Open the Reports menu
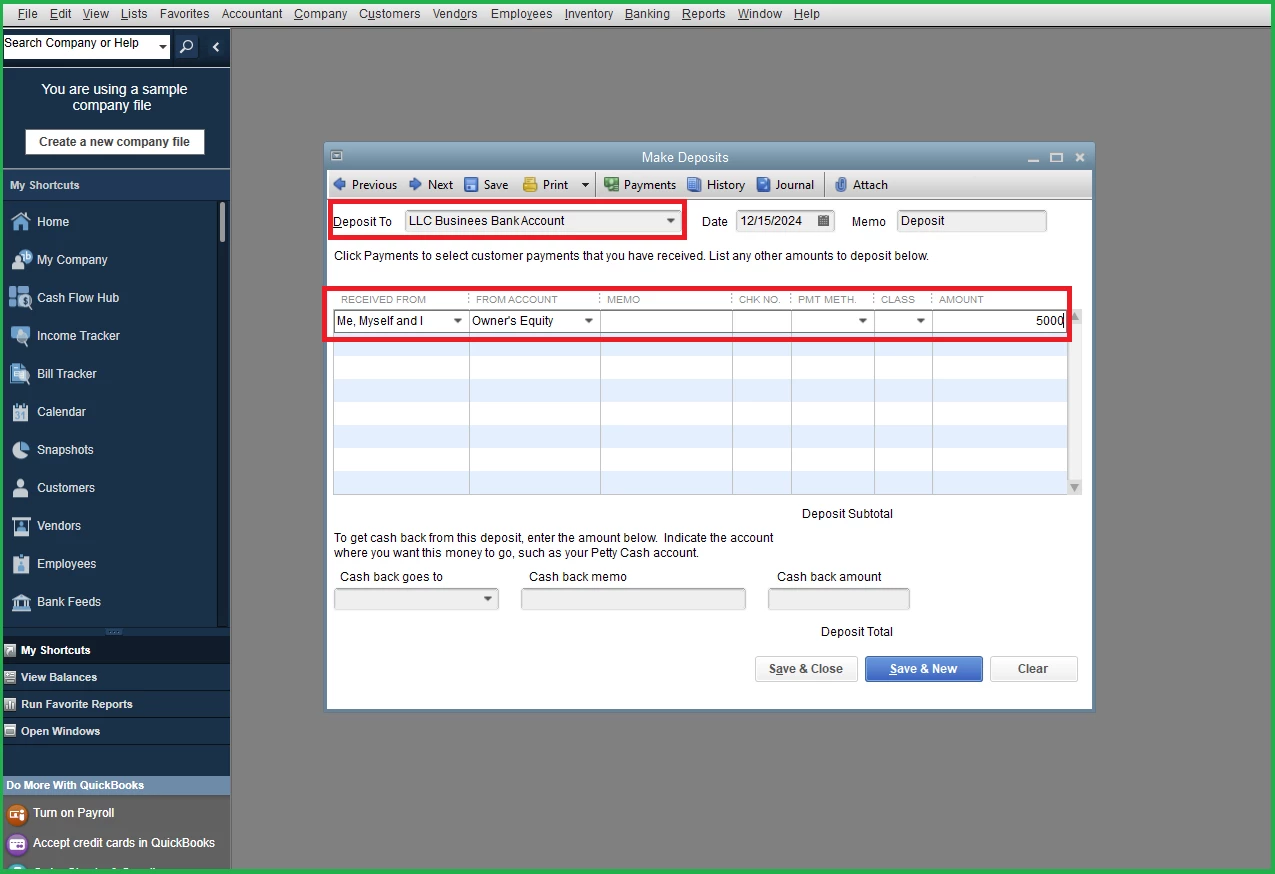The width and height of the screenshot is (1275, 874). (704, 14)
